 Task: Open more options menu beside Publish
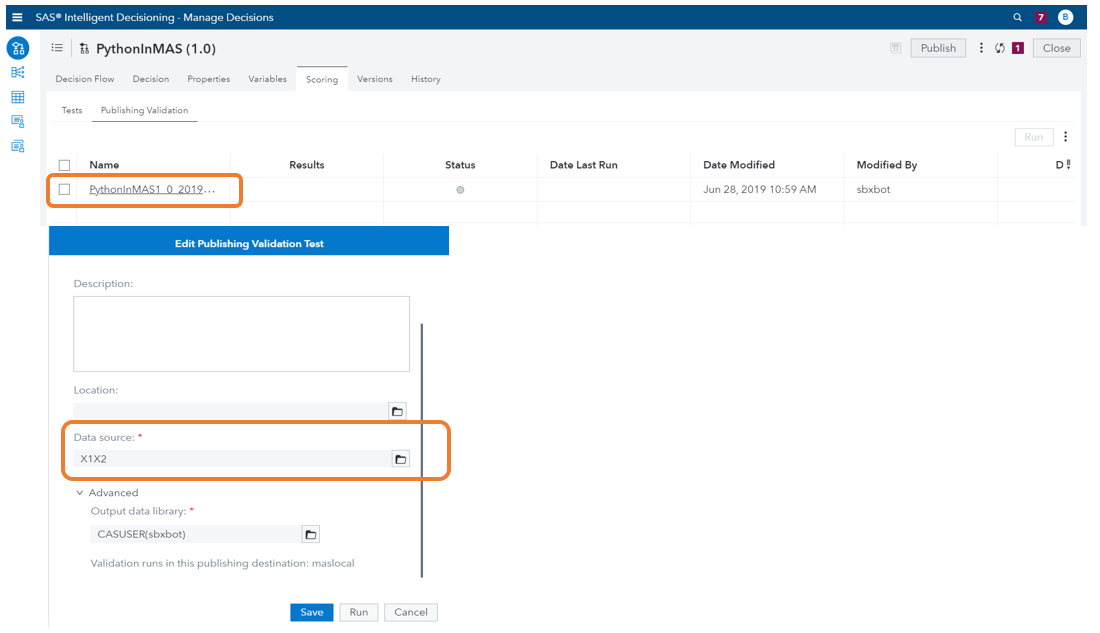pyautogui.click(x=981, y=48)
